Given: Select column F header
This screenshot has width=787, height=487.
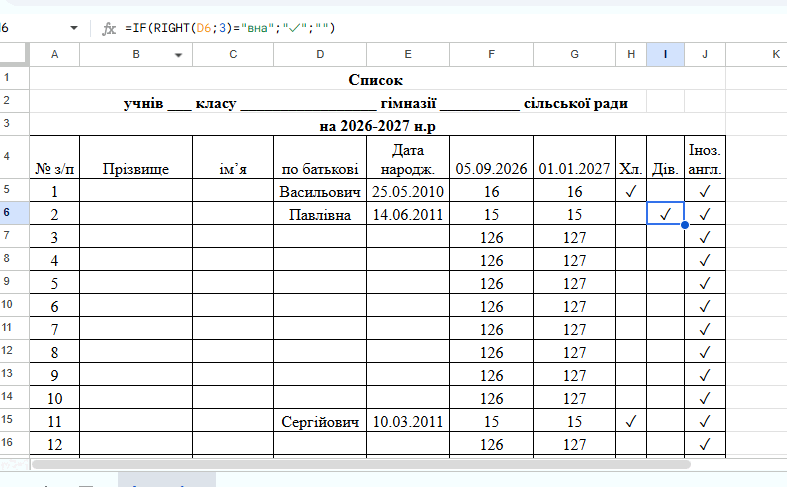Looking at the screenshot, I should click(491, 54).
